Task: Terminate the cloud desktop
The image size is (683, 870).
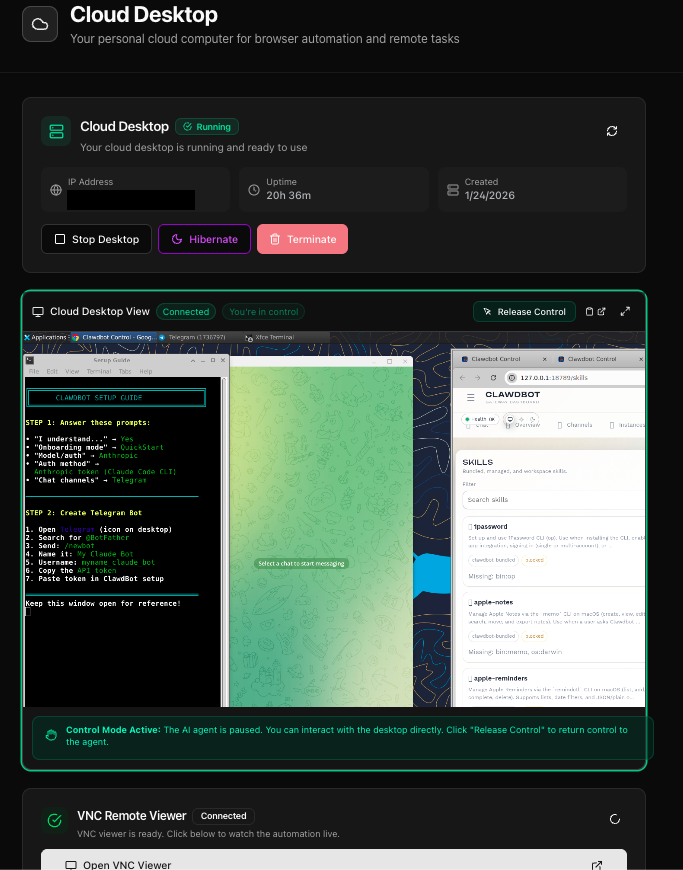Action: click(x=302, y=239)
